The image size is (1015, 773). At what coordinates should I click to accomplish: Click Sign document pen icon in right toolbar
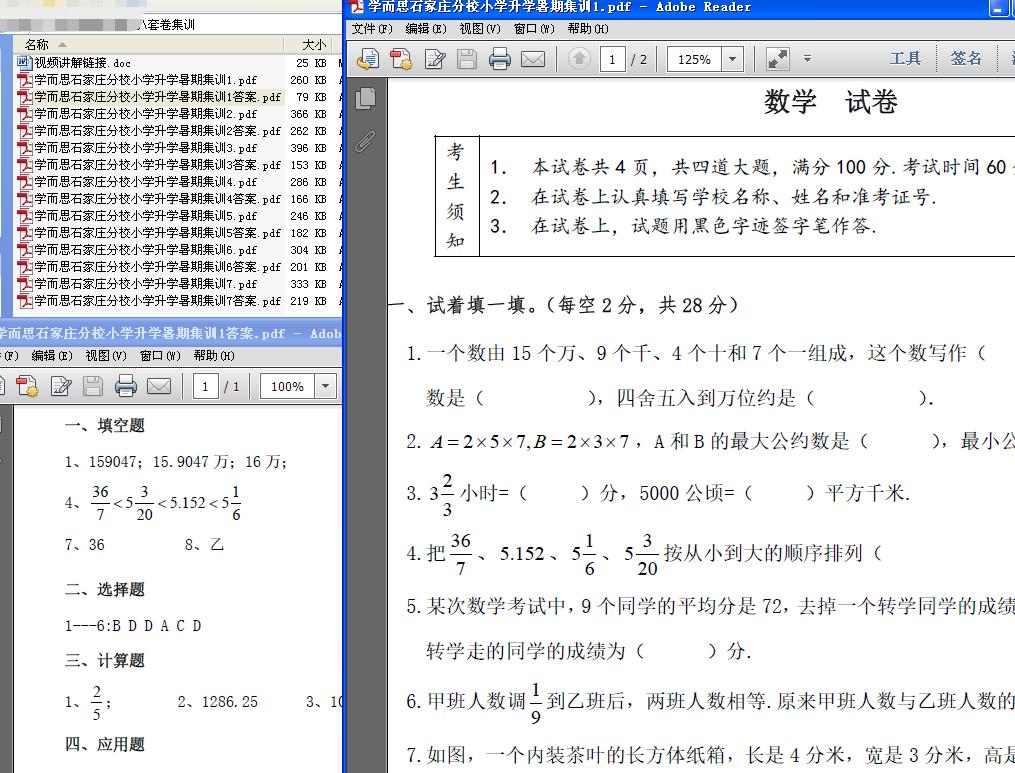tap(434, 59)
